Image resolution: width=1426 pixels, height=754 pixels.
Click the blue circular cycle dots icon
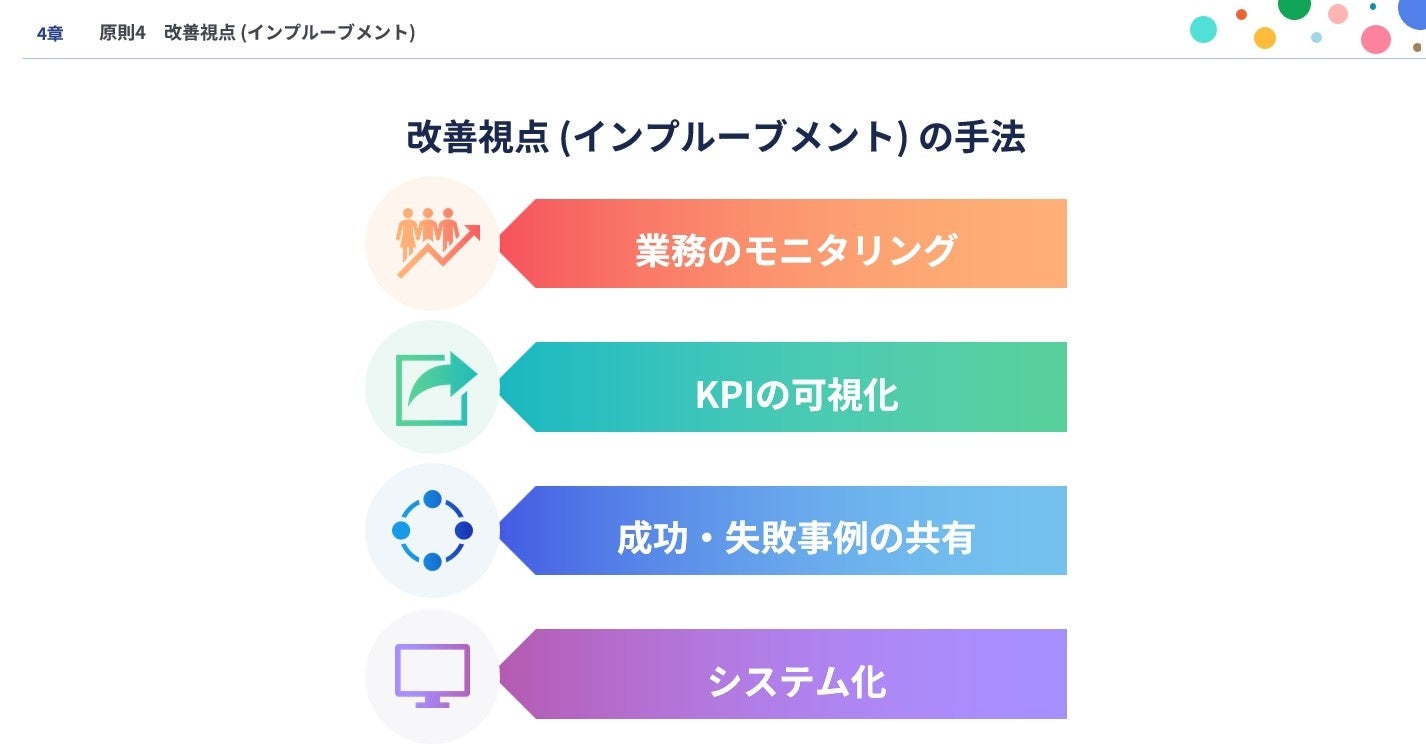tap(432, 530)
